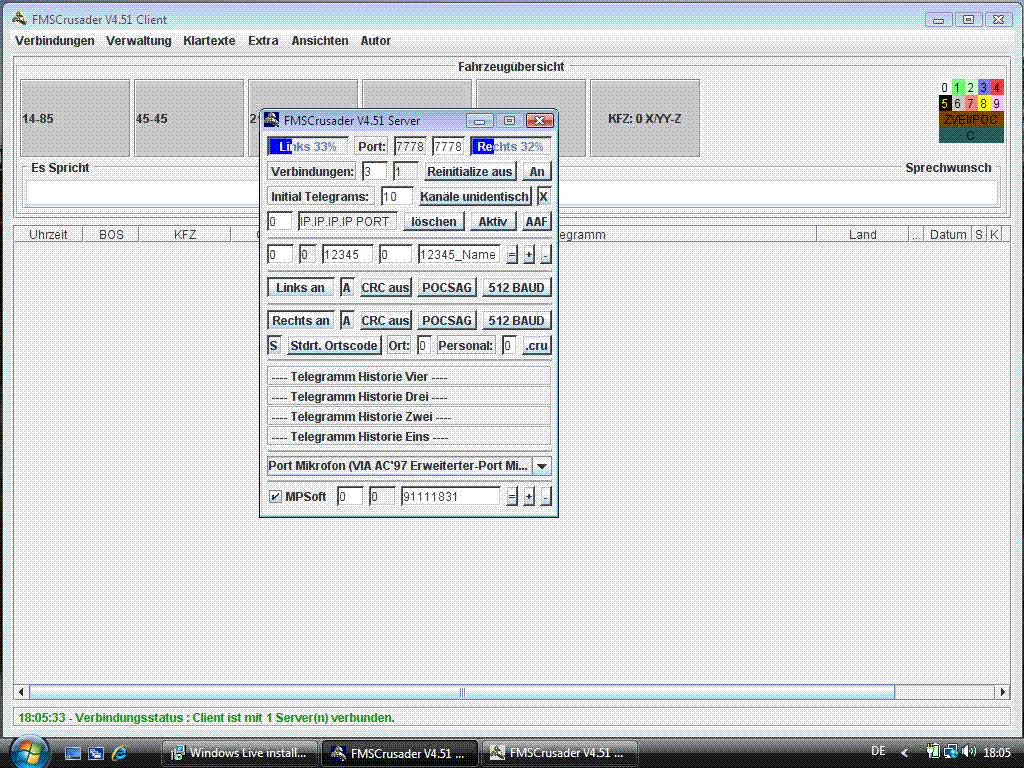
Task: Open the Windows Start orb
Action: point(29,752)
